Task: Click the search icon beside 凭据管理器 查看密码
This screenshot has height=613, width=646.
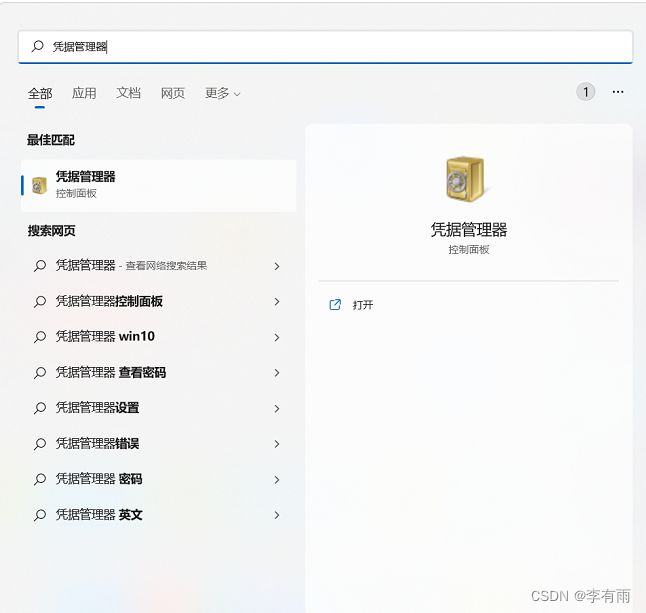Action: point(40,372)
